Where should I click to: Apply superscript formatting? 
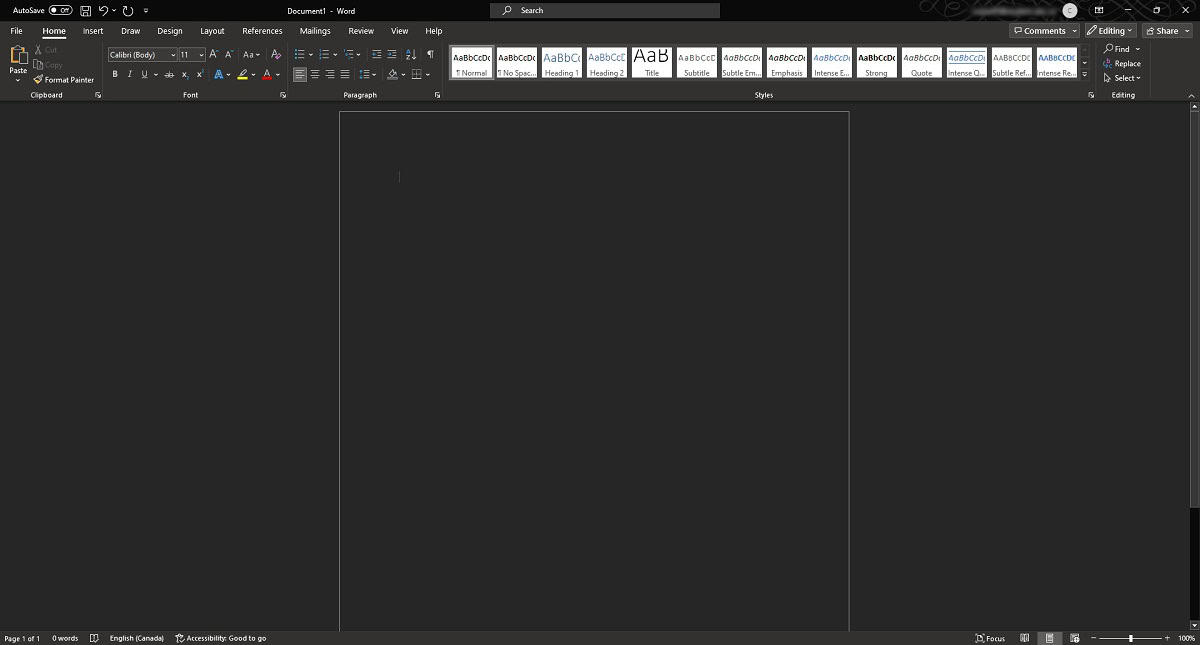tap(200, 75)
